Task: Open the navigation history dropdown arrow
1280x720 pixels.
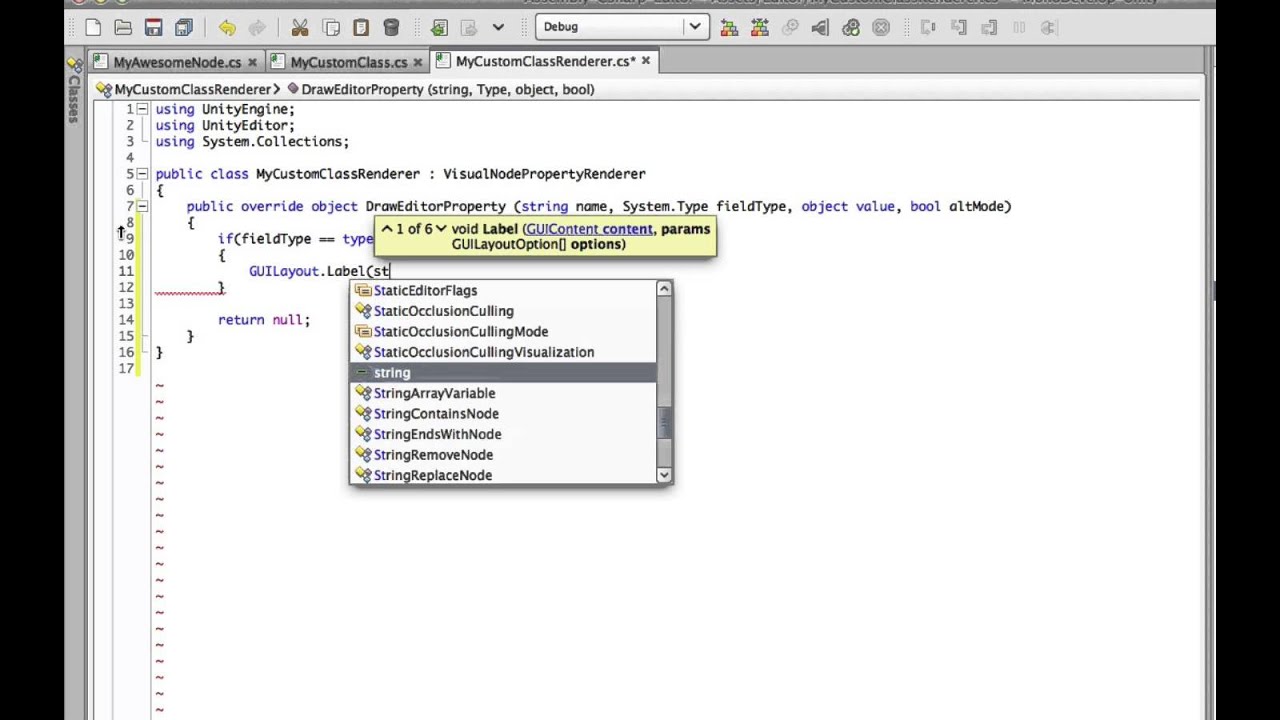Action: point(498,27)
